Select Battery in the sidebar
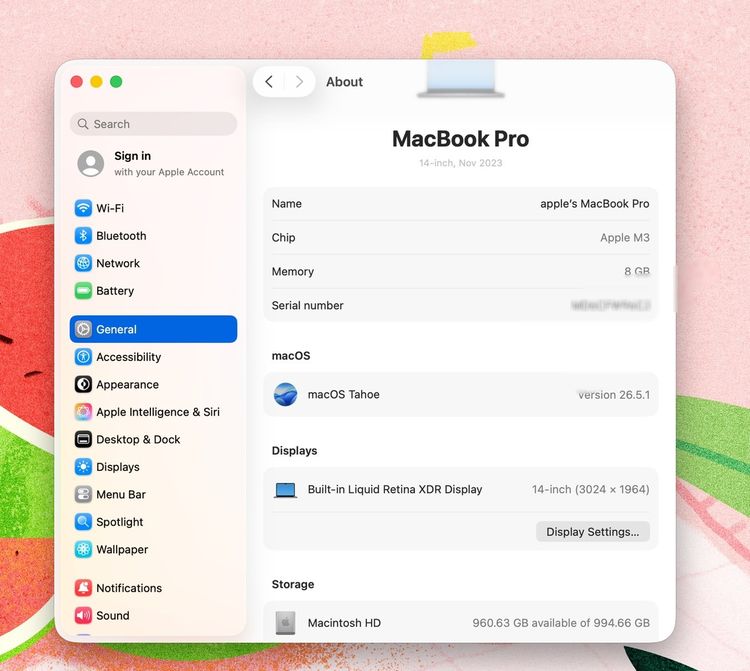This screenshot has height=671, width=750. (x=153, y=291)
